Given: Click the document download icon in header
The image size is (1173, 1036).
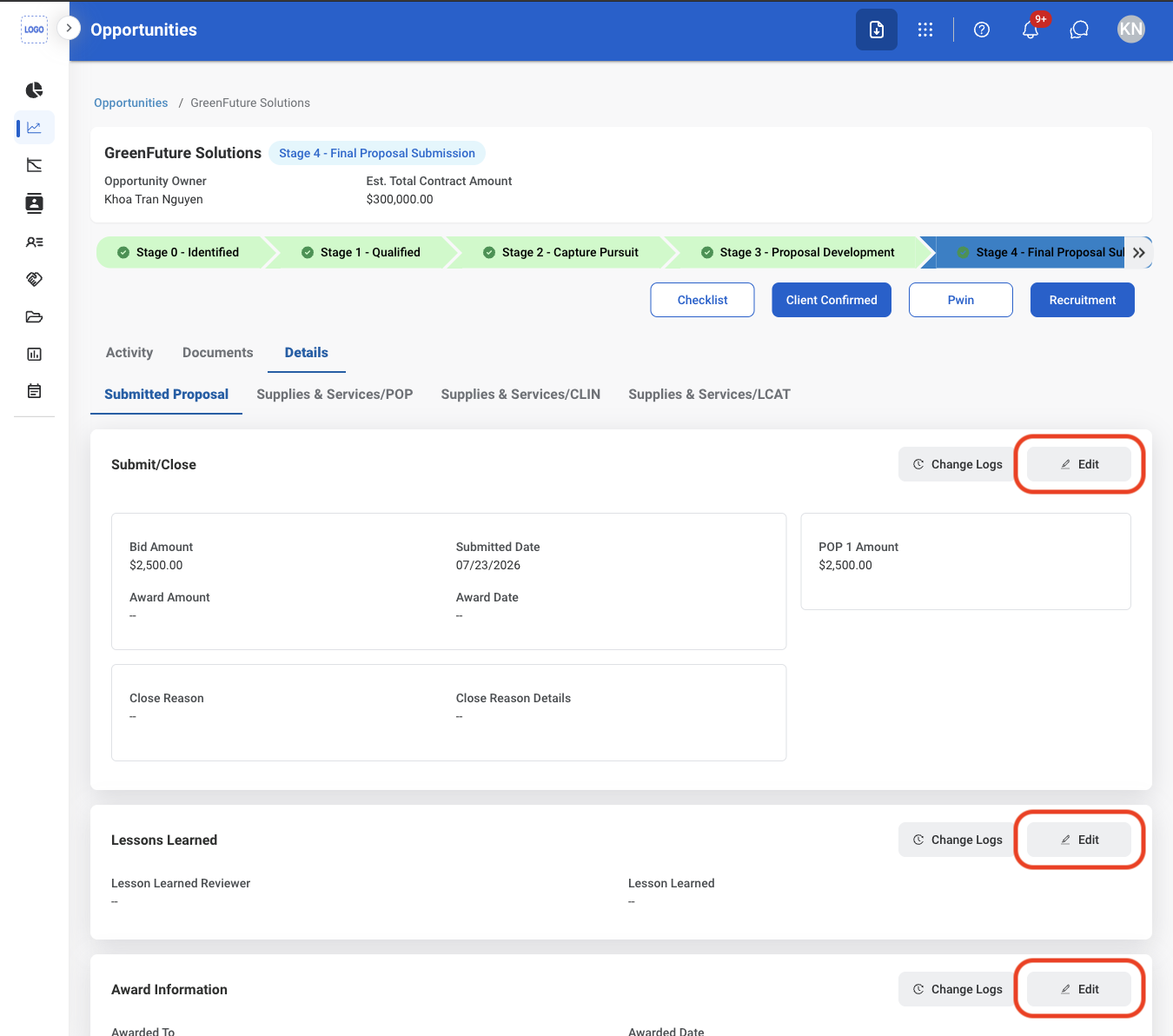Looking at the screenshot, I should (x=877, y=30).
